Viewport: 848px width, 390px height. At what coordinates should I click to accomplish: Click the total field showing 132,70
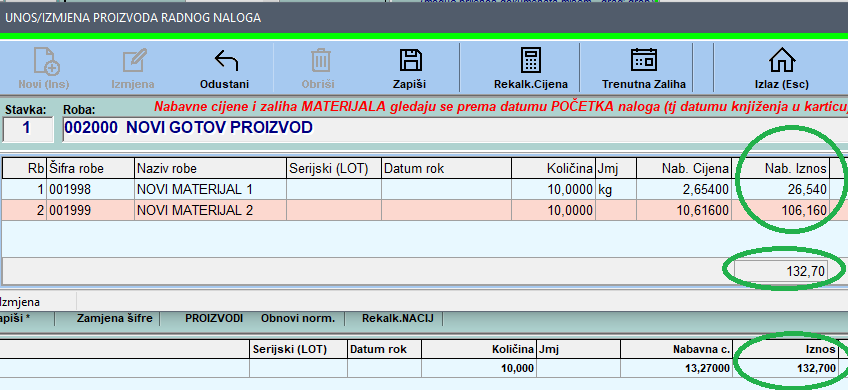(x=781, y=271)
